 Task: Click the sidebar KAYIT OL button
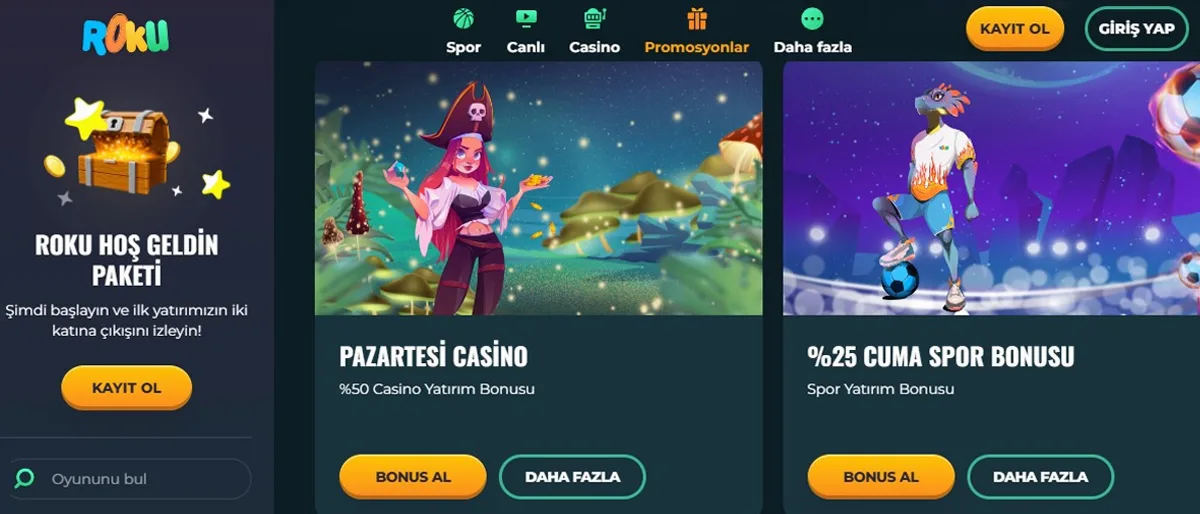click(126, 388)
